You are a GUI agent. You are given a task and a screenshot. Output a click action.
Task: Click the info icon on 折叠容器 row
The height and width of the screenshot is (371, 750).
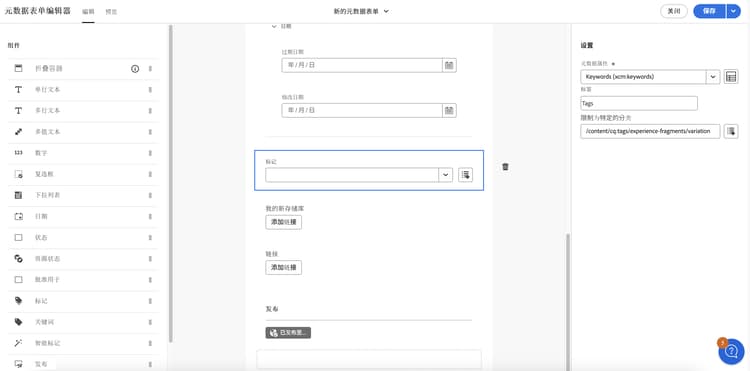(135, 69)
